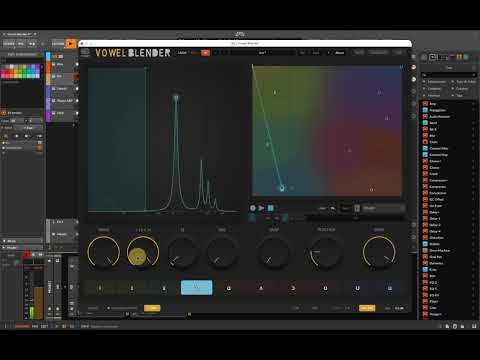Select the highlighted blue vowel button
Screen dimensions: 480x360
point(196,288)
